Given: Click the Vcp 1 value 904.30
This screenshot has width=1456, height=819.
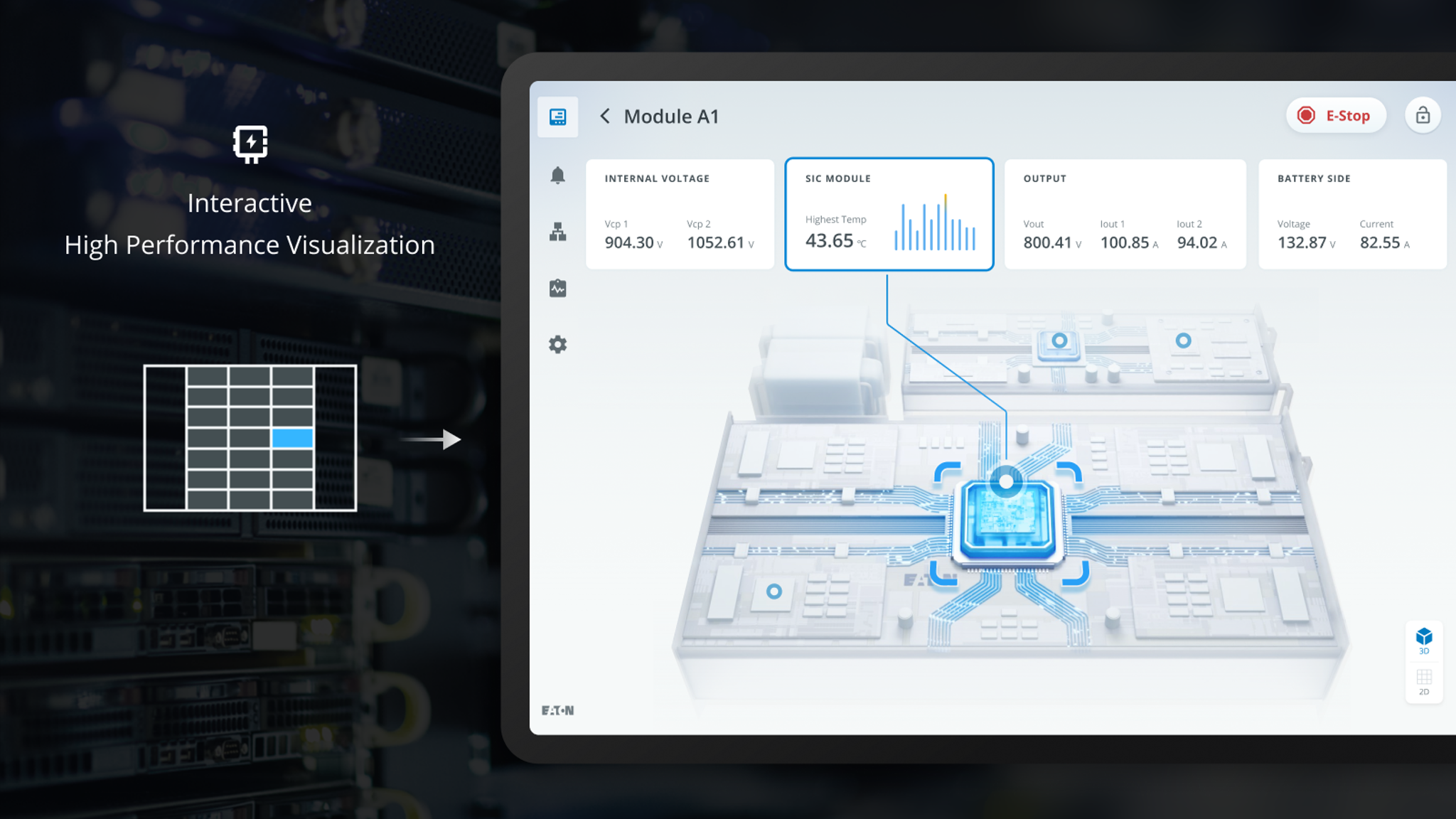Looking at the screenshot, I should (629, 242).
